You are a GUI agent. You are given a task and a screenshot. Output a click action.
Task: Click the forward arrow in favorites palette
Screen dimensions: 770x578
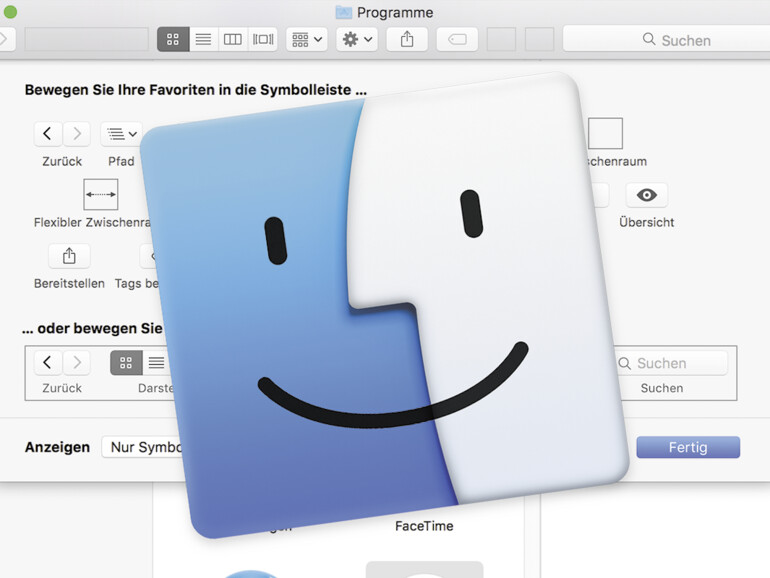point(77,134)
